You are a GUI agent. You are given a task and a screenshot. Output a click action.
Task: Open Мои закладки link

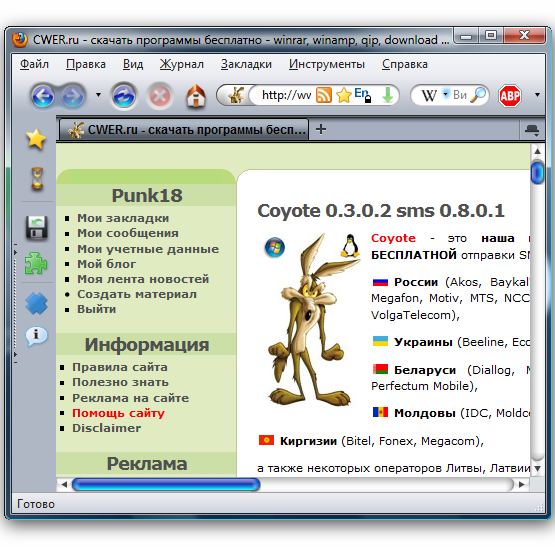click(123, 218)
